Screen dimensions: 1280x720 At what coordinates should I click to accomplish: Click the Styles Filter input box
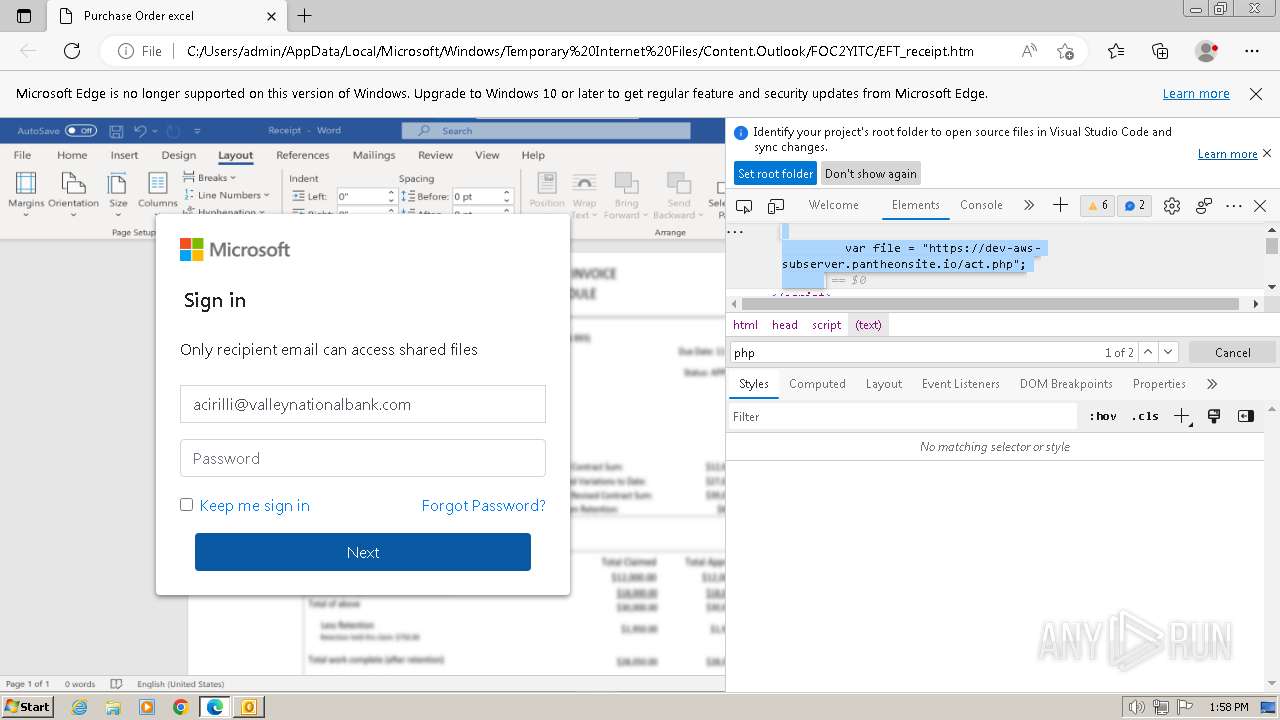coord(903,416)
